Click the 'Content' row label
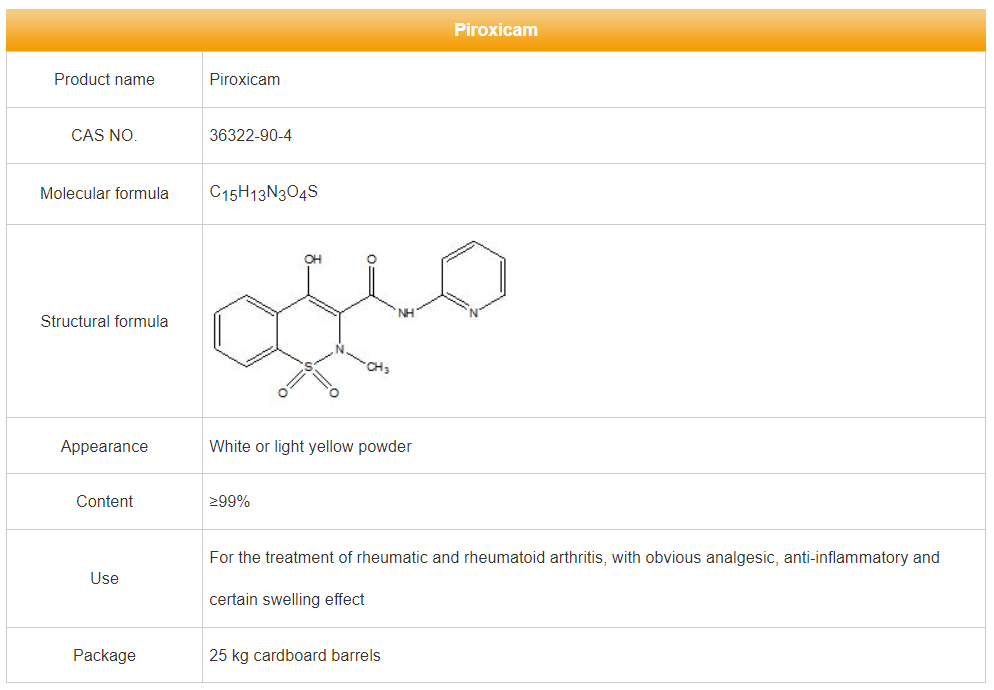Image resolution: width=994 pixels, height=690 pixels. 104,502
